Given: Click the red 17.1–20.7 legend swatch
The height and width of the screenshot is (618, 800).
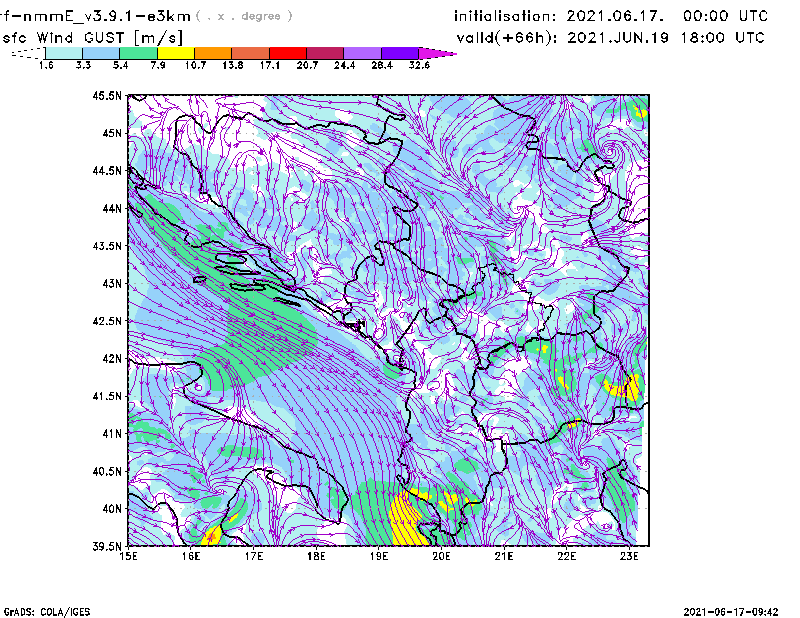Looking at the screenshot, I should point(288,53).
